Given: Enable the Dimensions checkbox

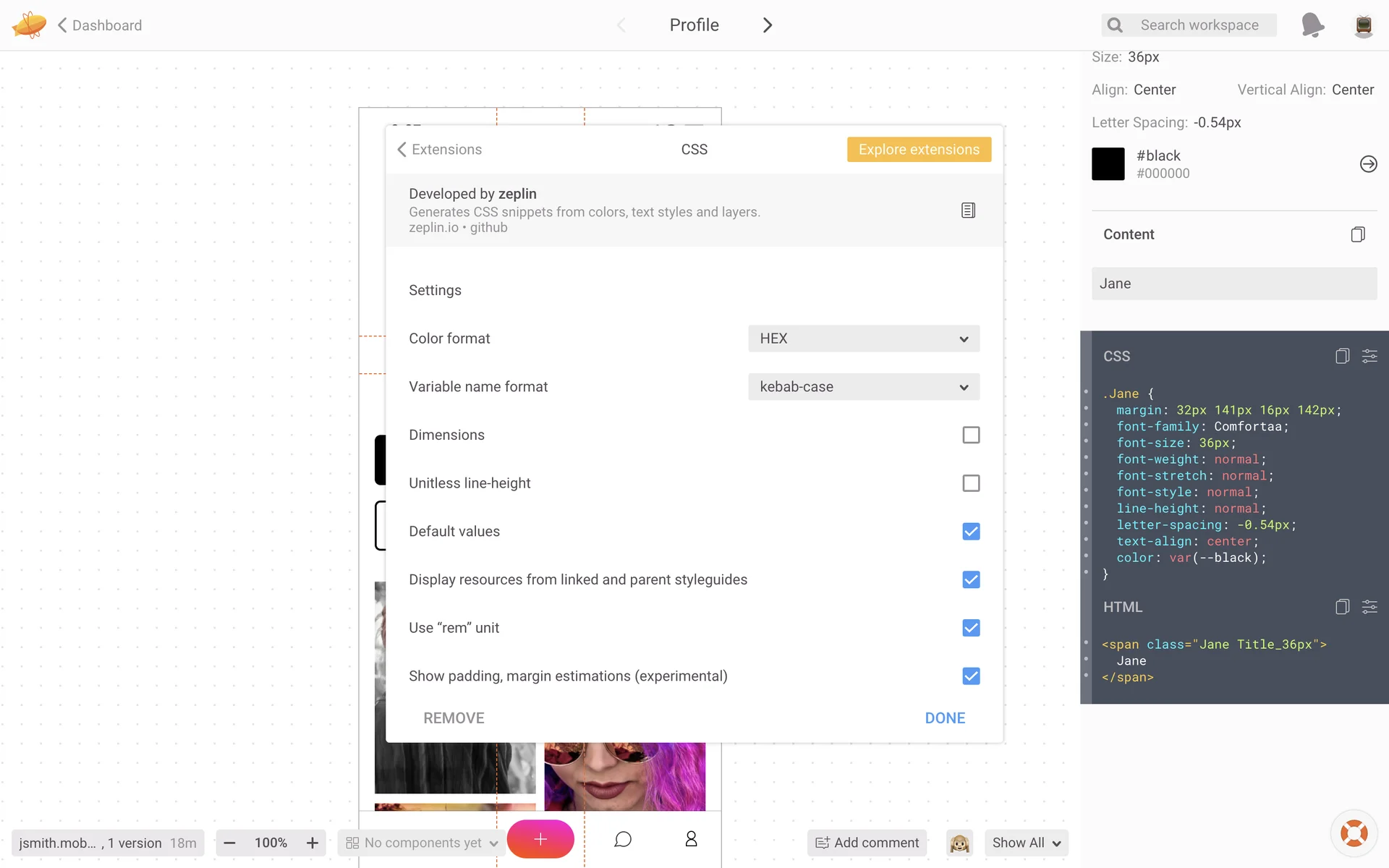Looking at the screenshot, I should (x=971, y=435).
